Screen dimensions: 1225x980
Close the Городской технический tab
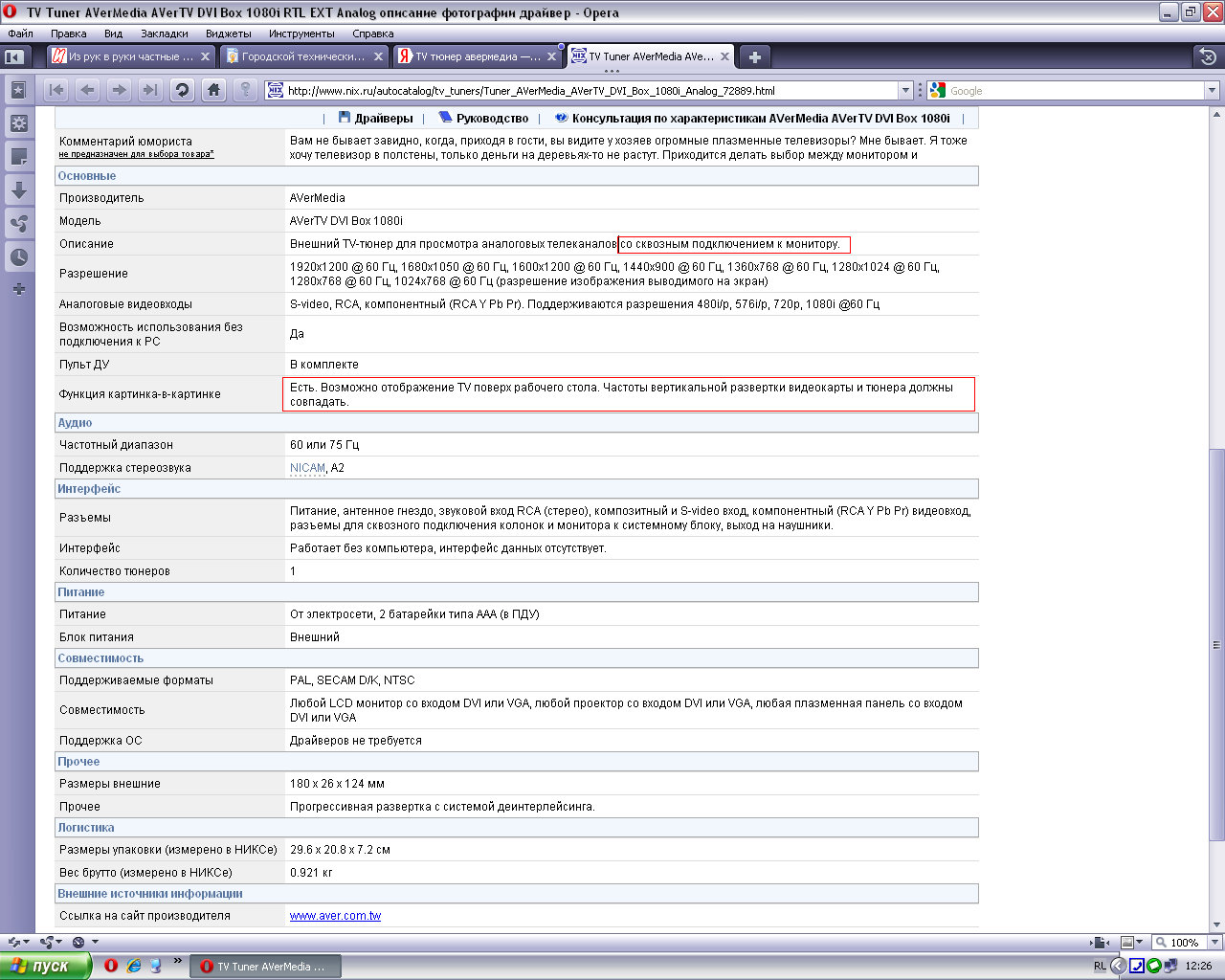point(378,57)
